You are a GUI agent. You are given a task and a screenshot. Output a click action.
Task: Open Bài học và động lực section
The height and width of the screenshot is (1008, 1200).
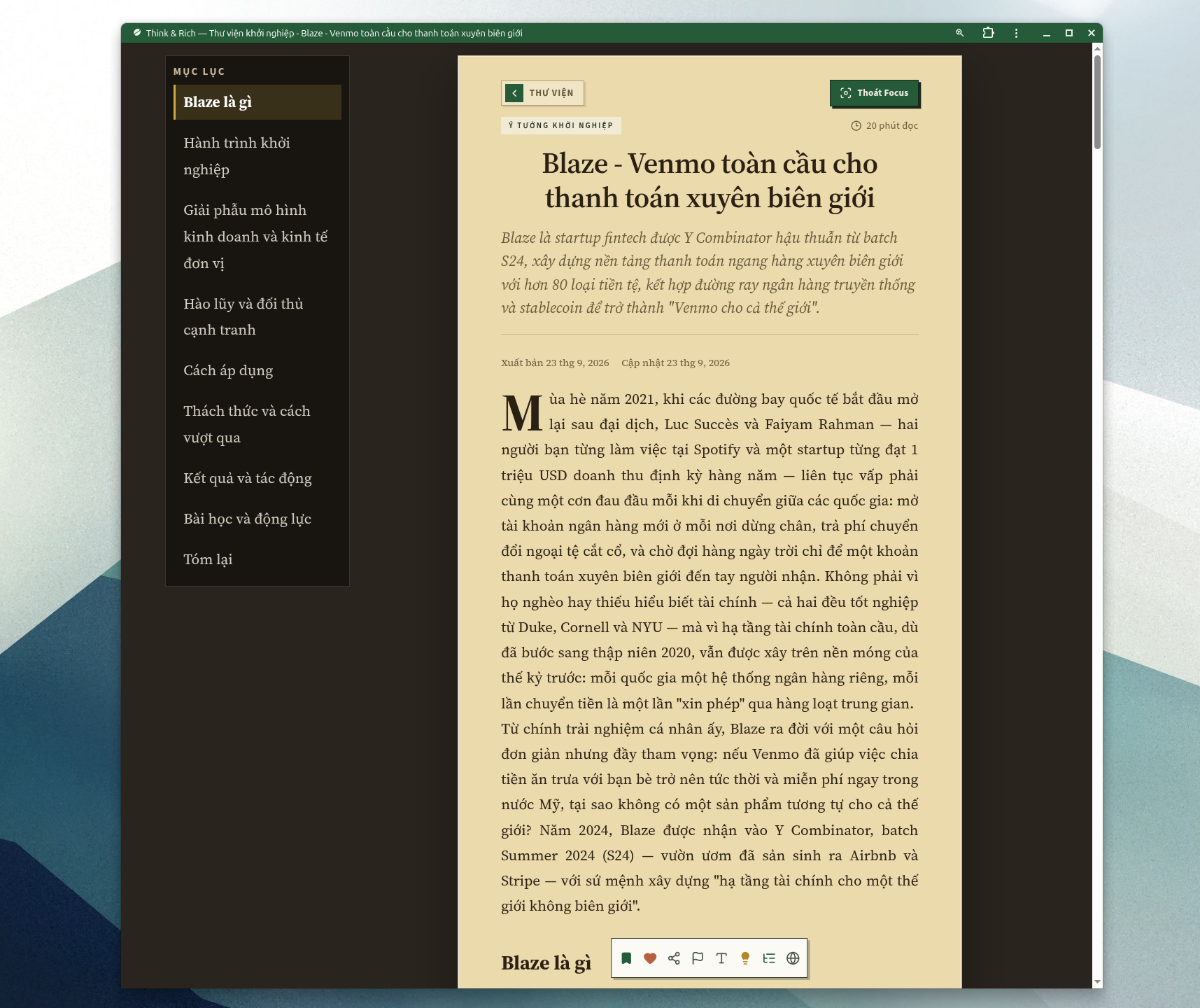pos(257,519)
